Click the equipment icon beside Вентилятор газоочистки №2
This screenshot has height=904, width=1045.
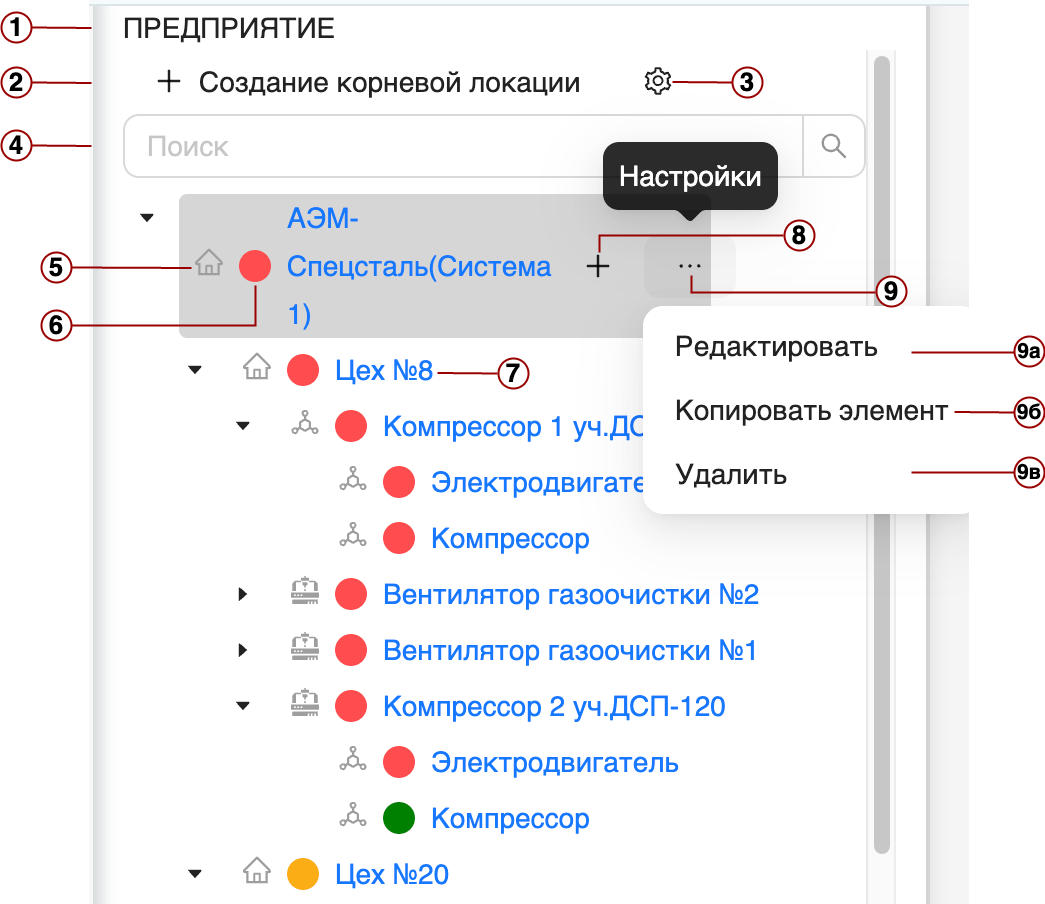pos(304,593)
